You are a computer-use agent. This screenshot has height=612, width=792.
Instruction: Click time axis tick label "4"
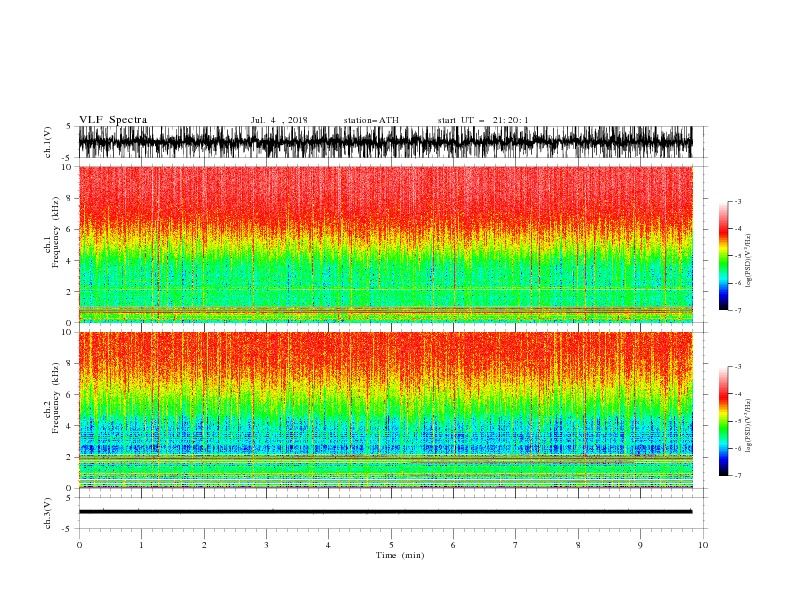point(328,545)
